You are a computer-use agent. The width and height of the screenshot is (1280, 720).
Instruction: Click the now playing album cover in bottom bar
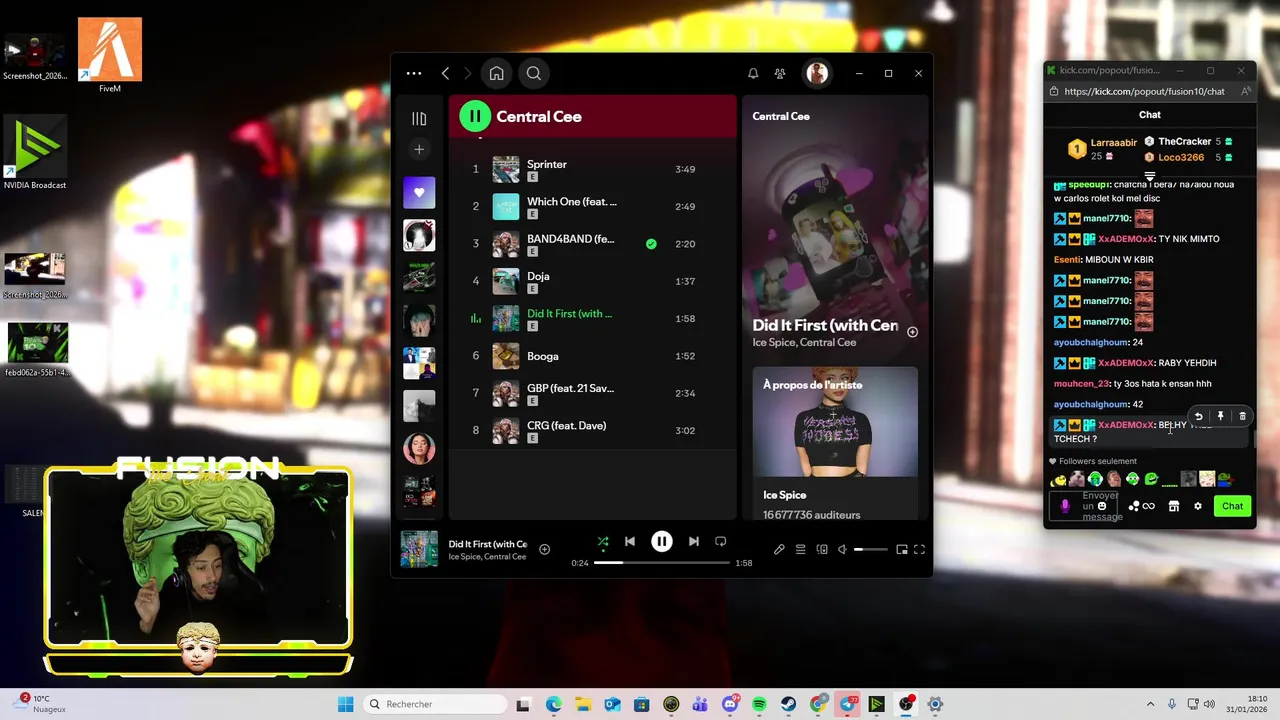point(419,549)
